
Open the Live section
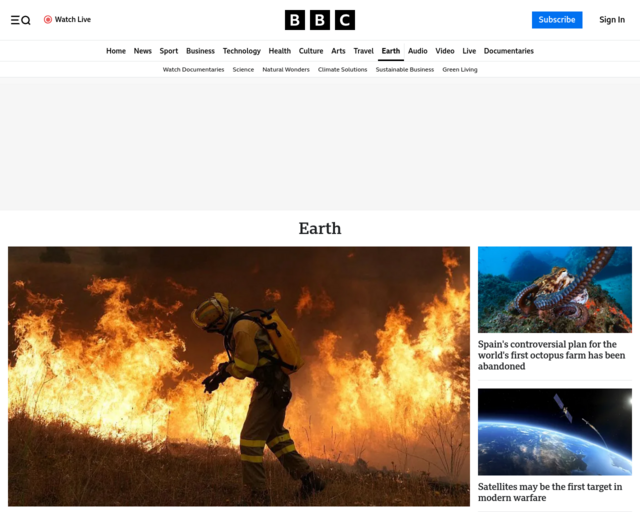click(469, 51)
